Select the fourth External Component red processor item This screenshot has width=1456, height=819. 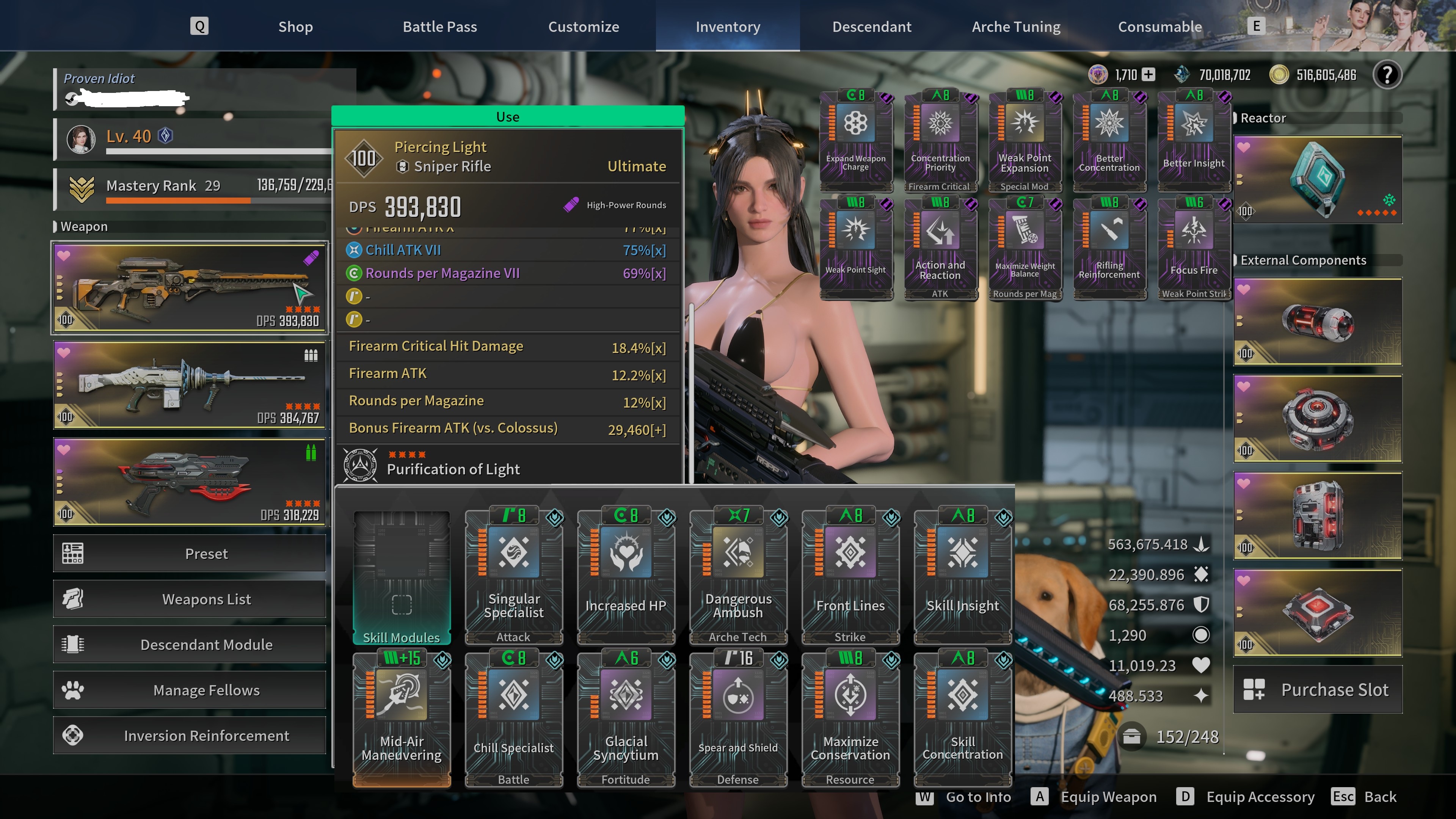pyautogui.click(x=1318, y=613)
